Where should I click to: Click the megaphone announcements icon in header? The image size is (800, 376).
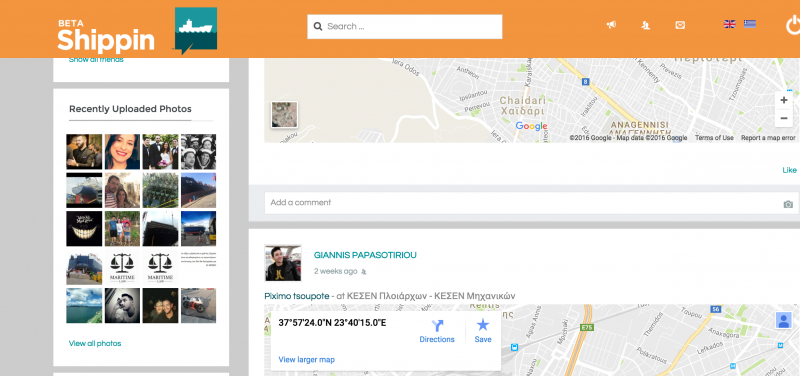point(611,25)
